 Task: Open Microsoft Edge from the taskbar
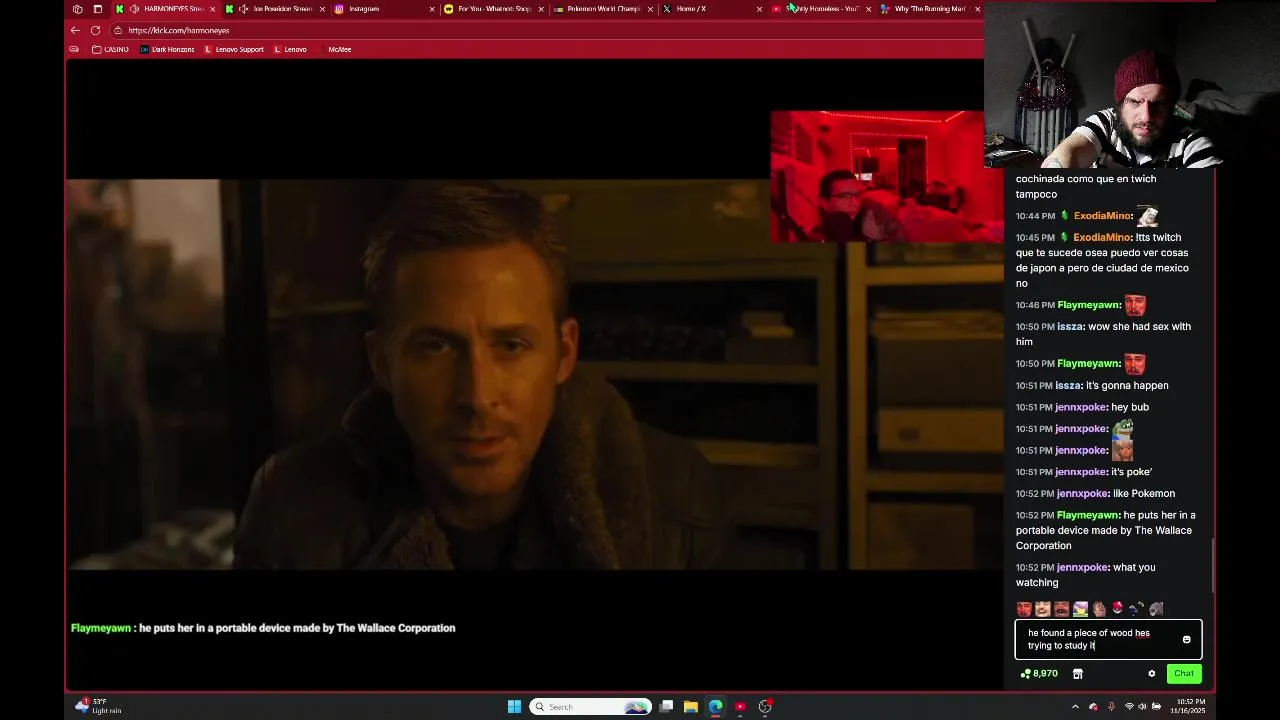coord(715,707)
